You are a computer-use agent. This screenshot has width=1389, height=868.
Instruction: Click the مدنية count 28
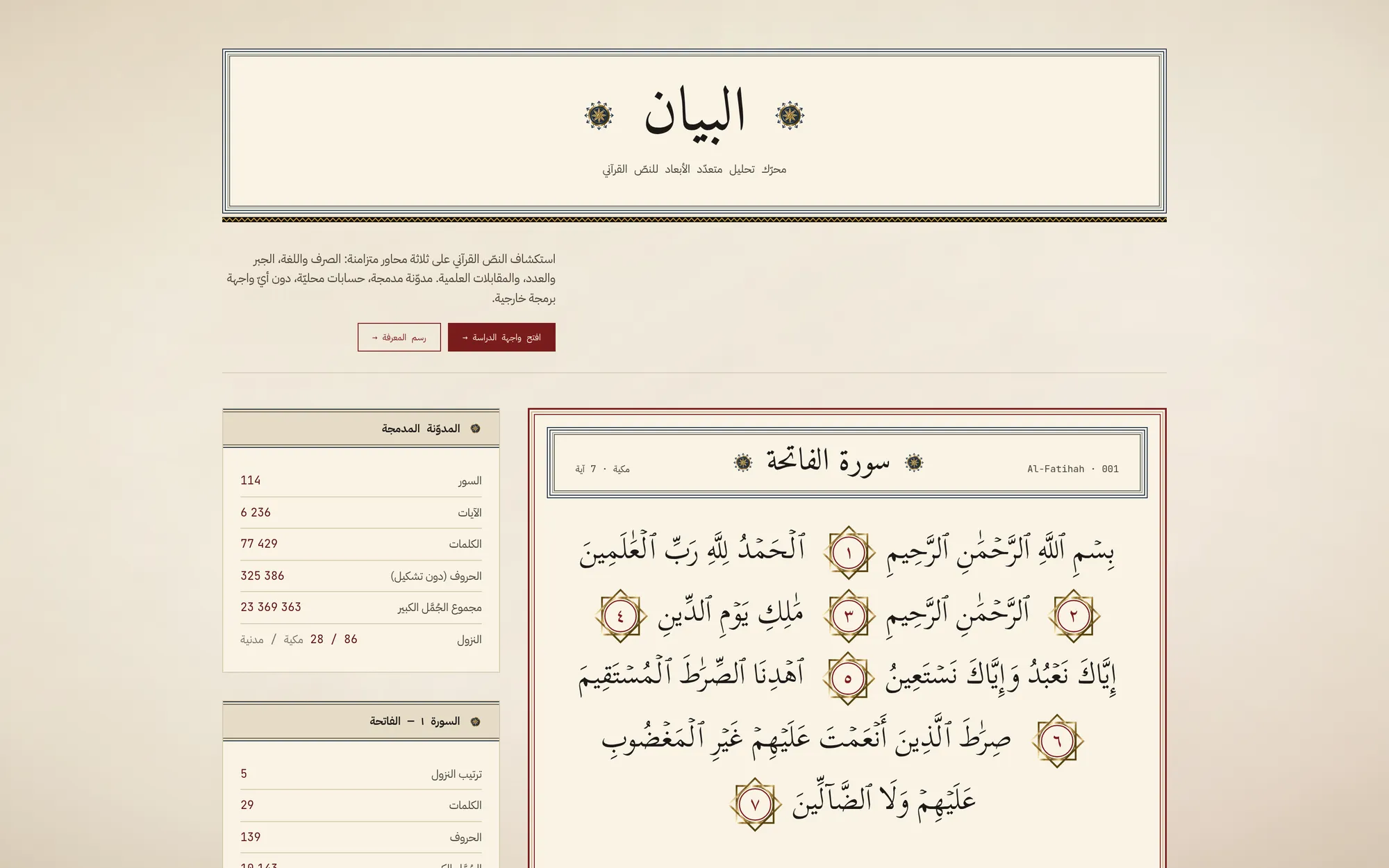317,640
